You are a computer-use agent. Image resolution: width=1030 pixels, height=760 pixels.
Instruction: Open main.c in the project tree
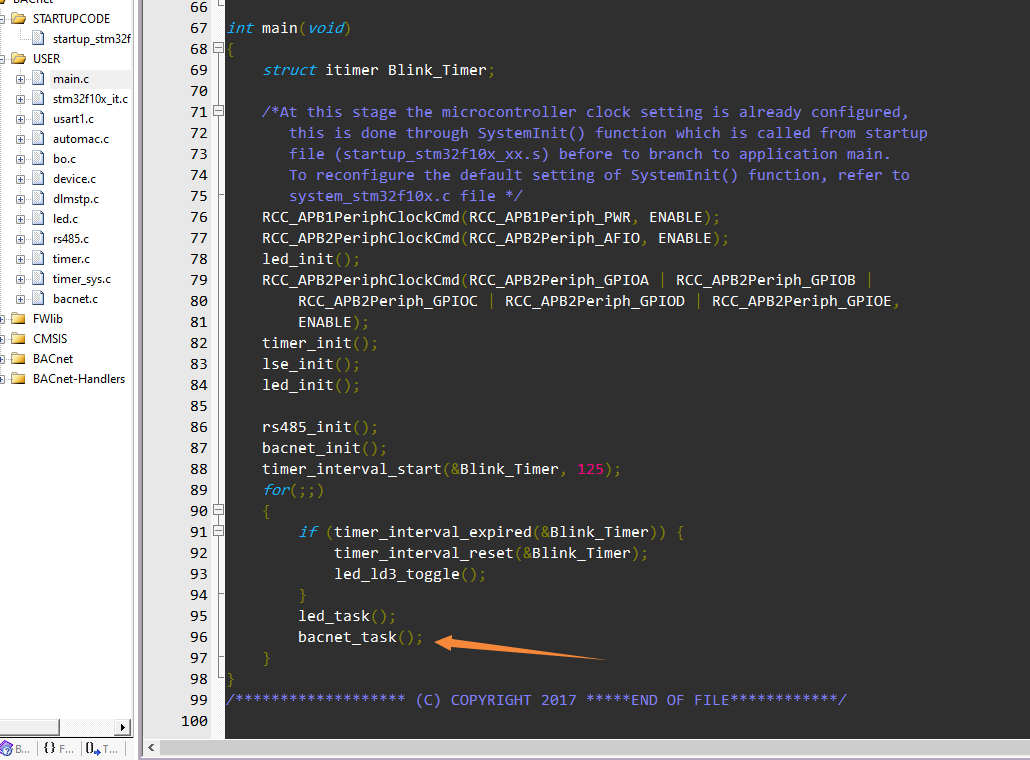70,79
